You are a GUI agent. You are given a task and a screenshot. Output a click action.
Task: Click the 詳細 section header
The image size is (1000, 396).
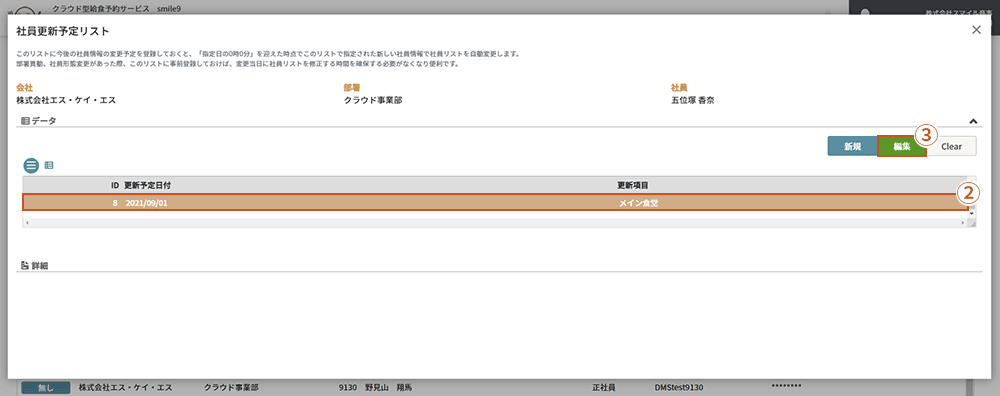coord(40,265)
